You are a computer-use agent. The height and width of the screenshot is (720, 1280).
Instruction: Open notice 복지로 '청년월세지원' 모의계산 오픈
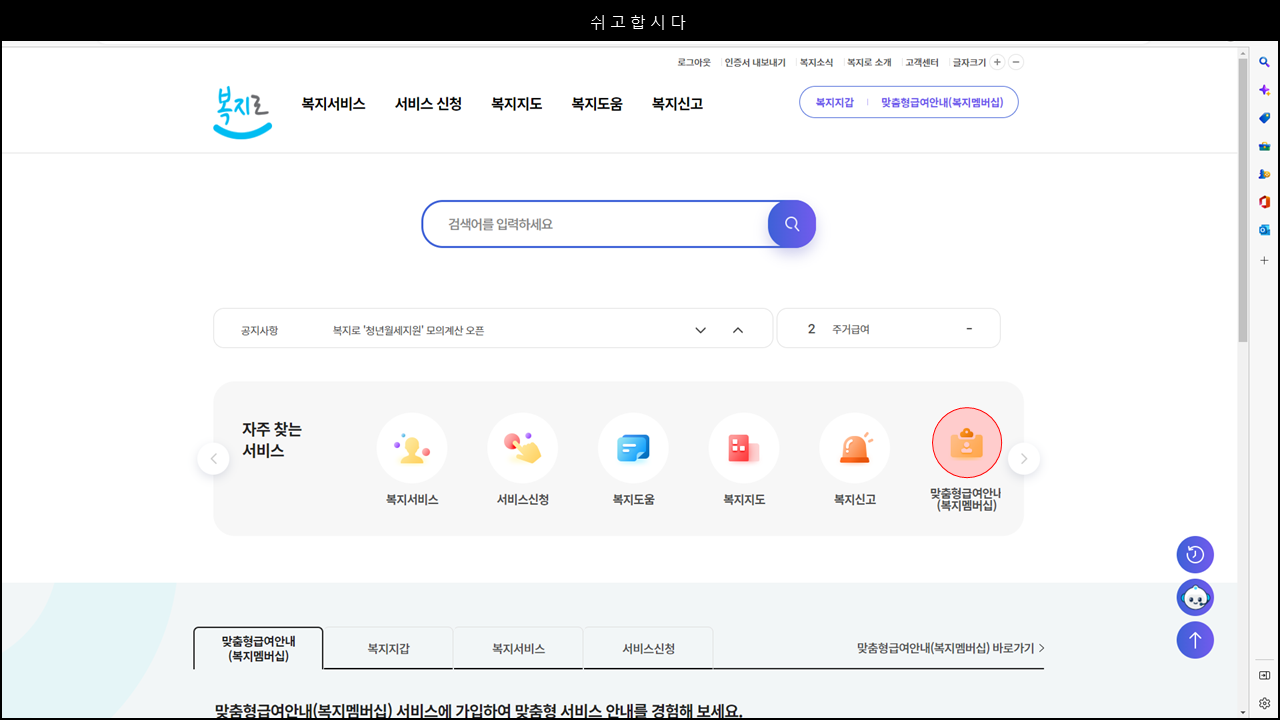(x=408, y=330)
